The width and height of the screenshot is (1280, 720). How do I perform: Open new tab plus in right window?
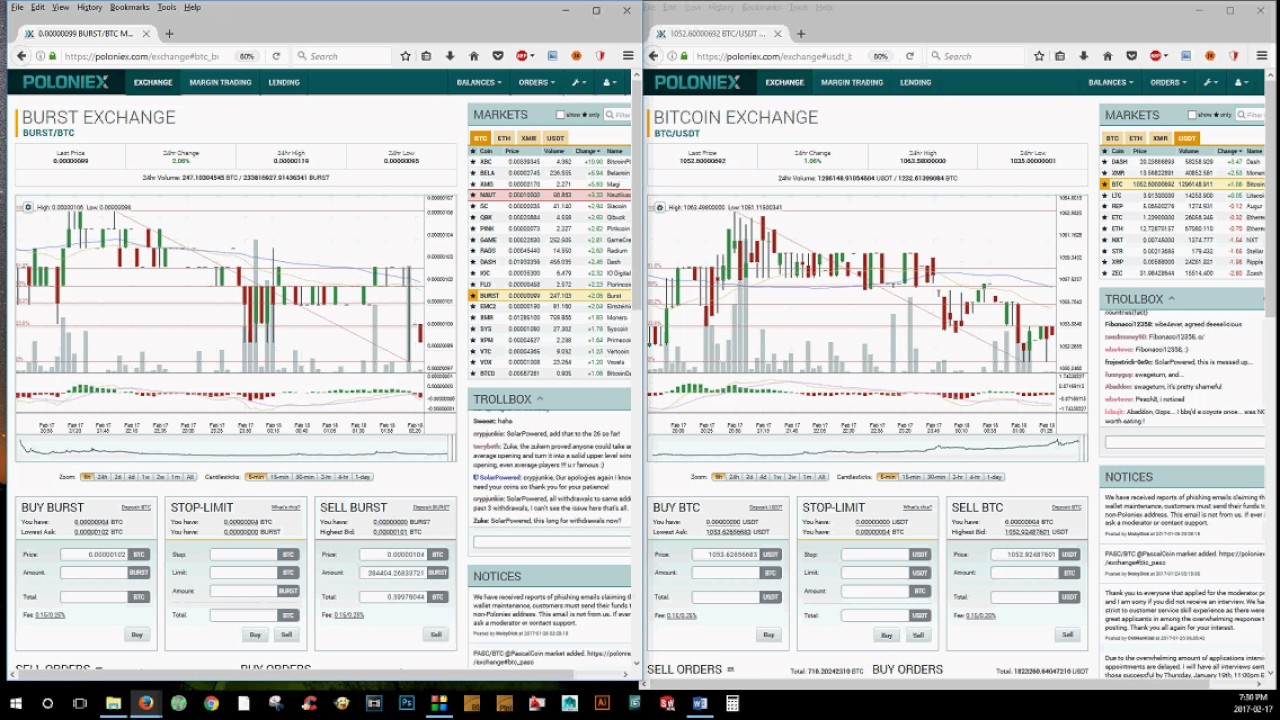[800, 33]
